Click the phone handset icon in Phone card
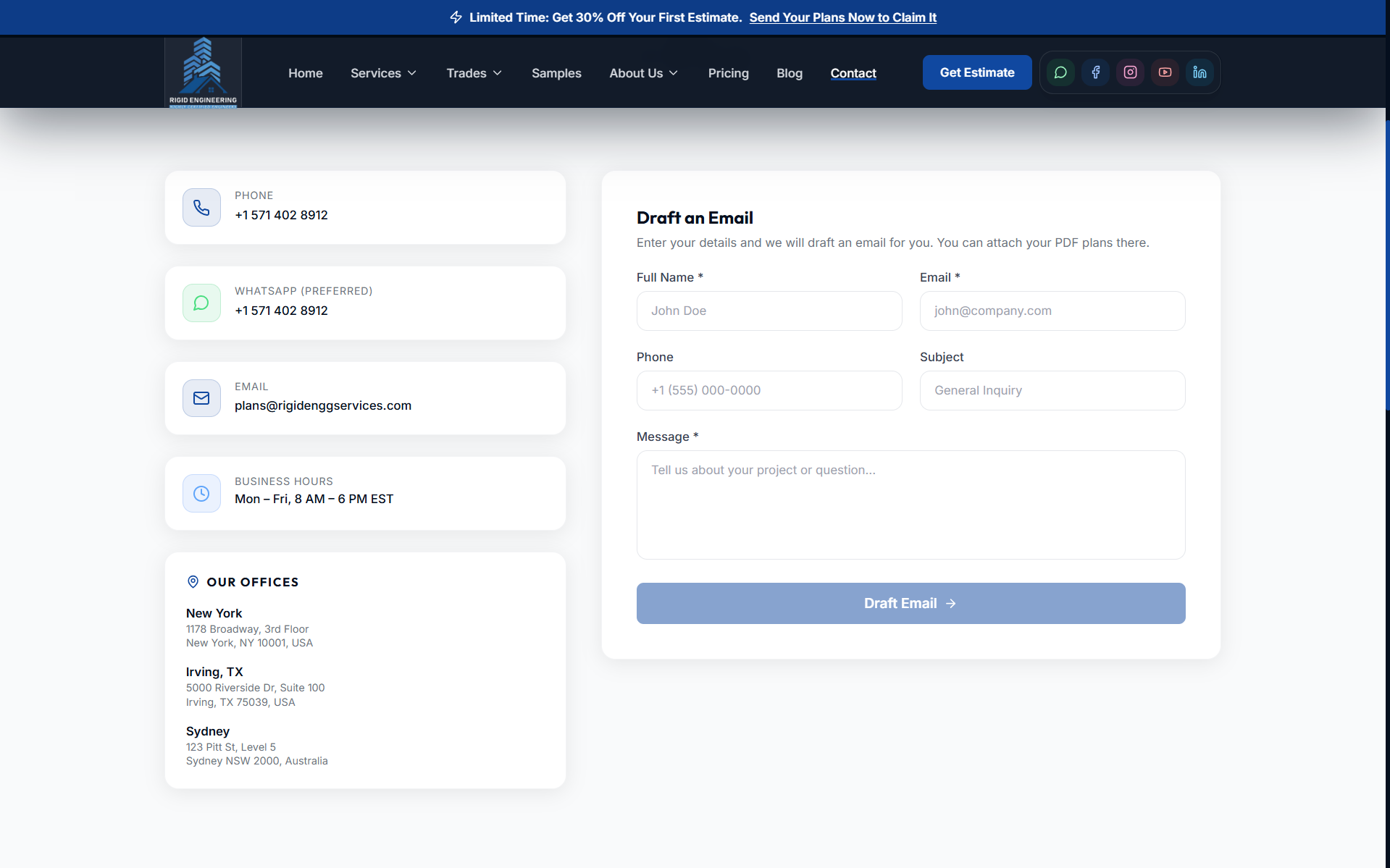 tap(201, 208)
